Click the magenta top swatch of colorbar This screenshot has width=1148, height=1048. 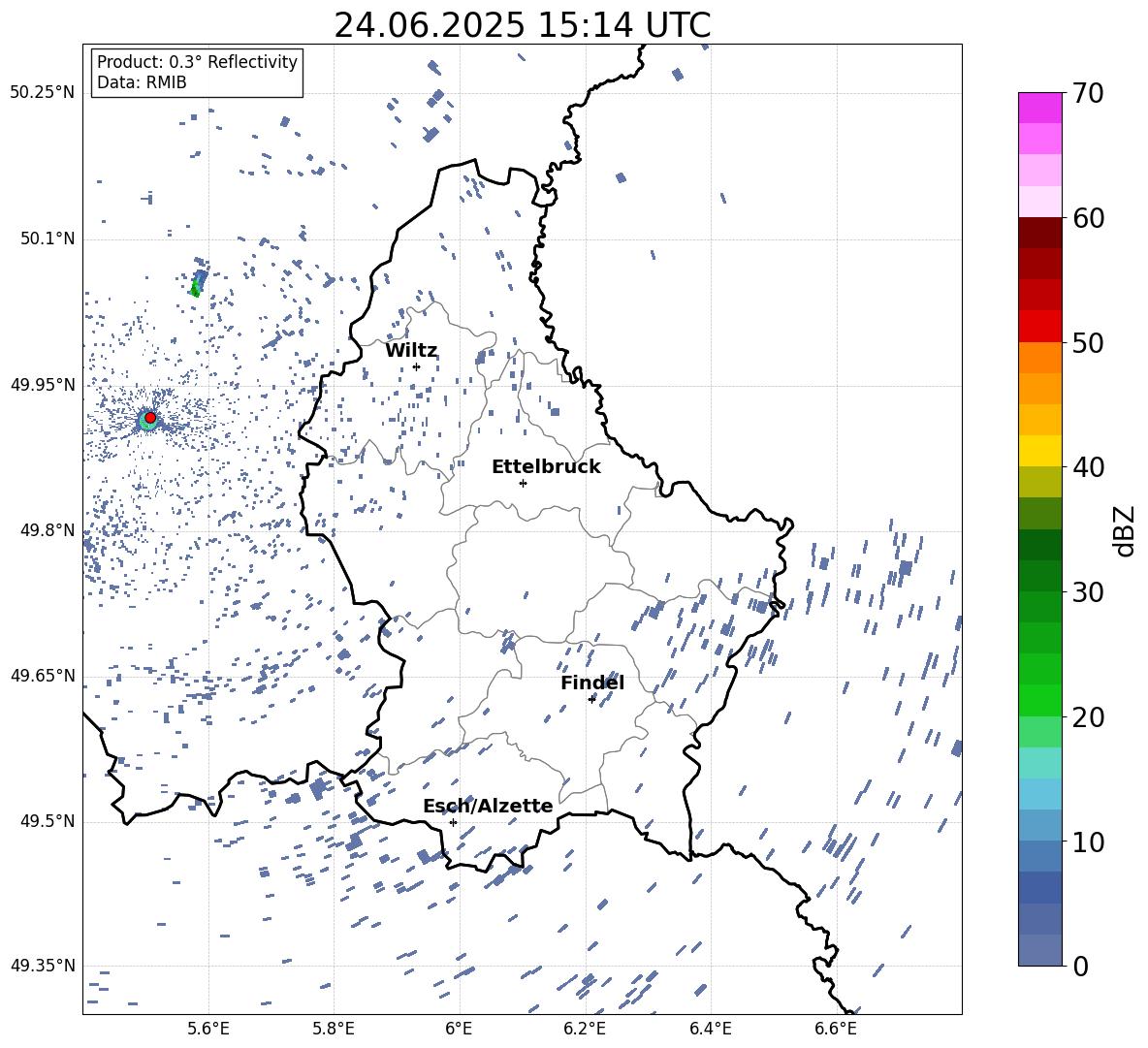click(x=1039, y=108)
